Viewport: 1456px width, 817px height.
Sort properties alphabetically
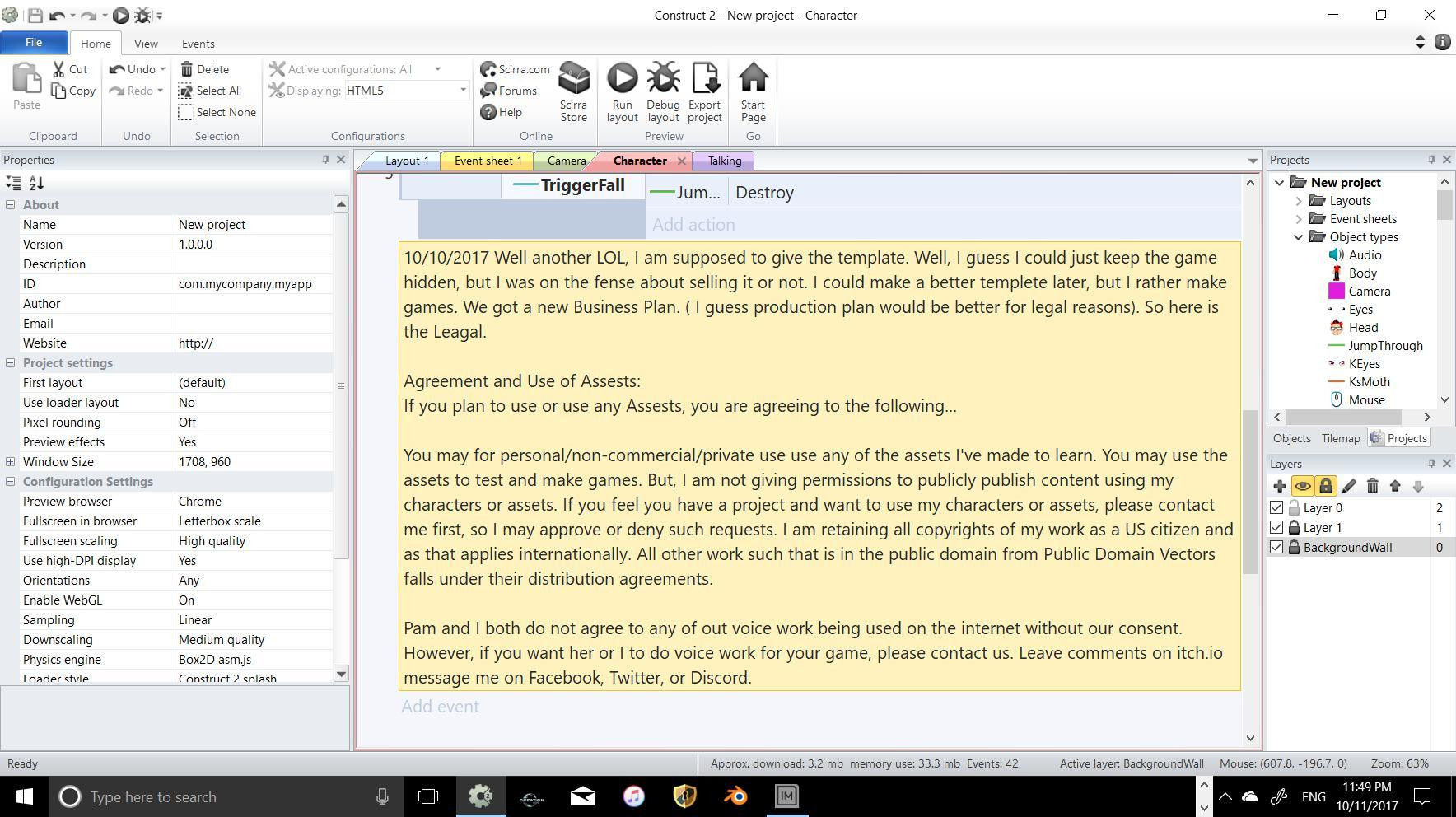coord(36,184)
